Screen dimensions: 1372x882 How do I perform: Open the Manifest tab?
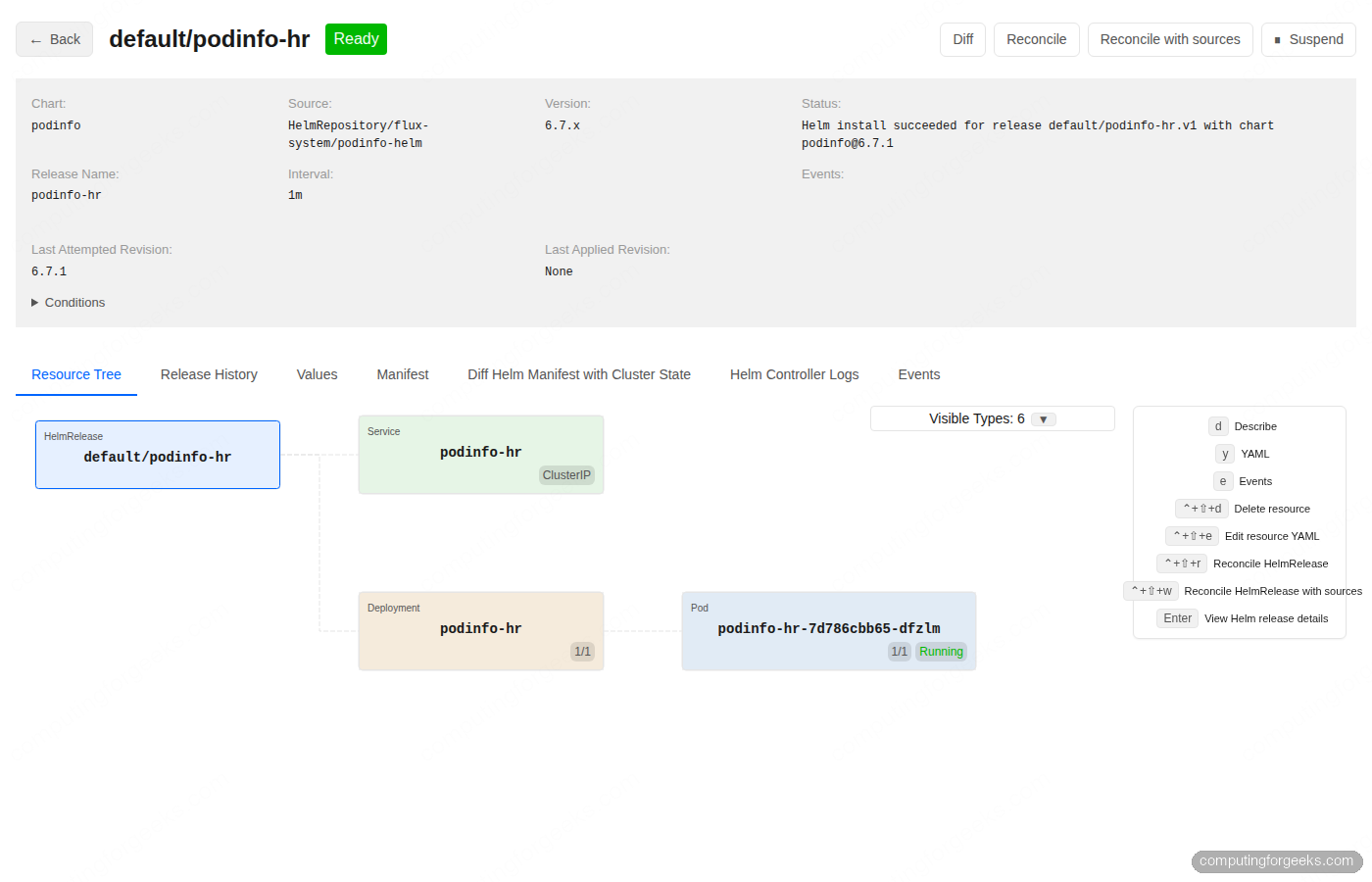click(403, 374)
